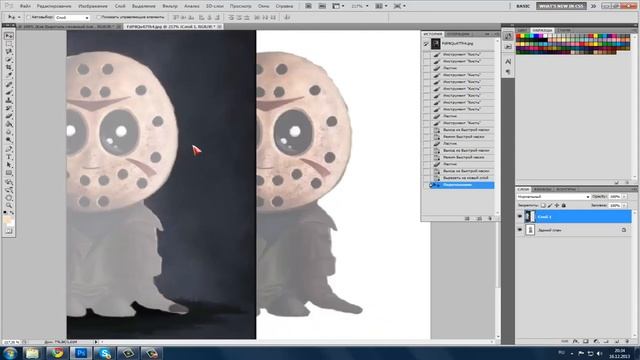Open File Explorer from taskbar
The height and width of the screenshot is (360, 640).
click(33, 353)
